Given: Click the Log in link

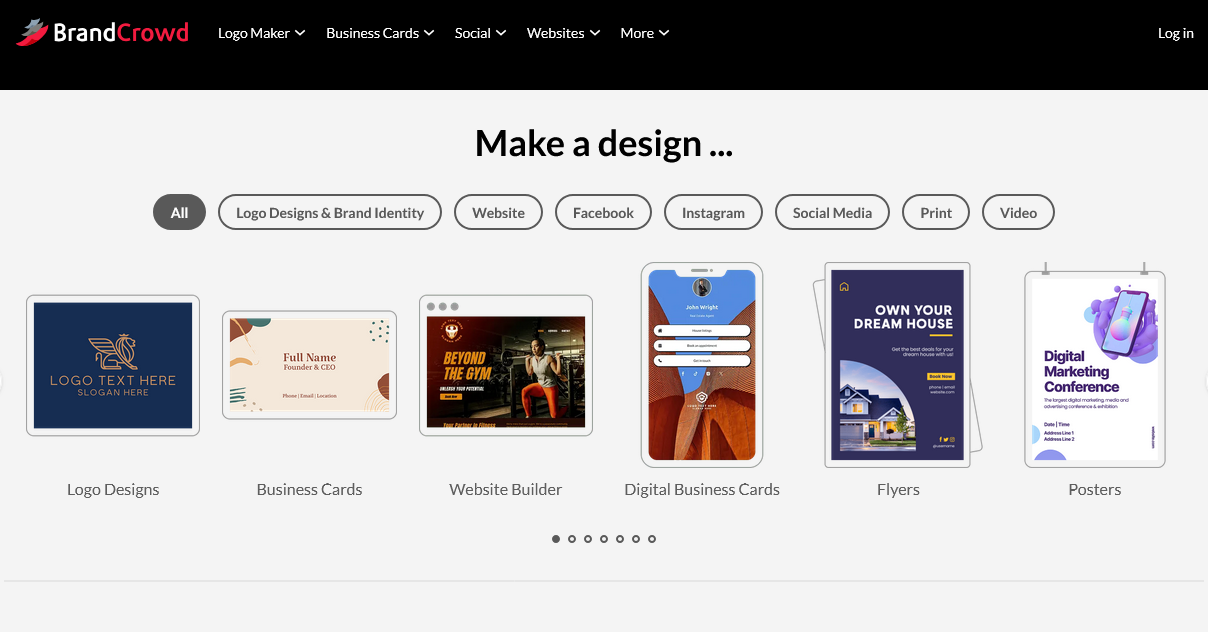Looking at the screenshot, I should pyautogui.click(x=1175, y=32).
